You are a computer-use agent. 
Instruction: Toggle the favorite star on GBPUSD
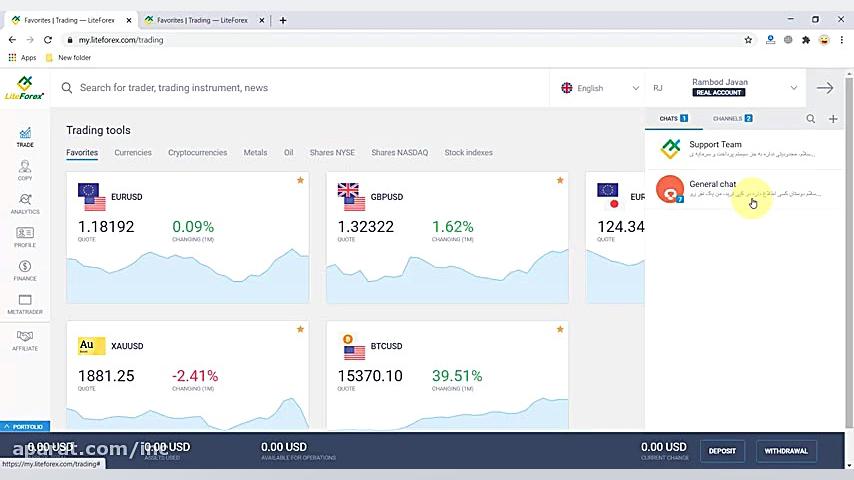560,180
